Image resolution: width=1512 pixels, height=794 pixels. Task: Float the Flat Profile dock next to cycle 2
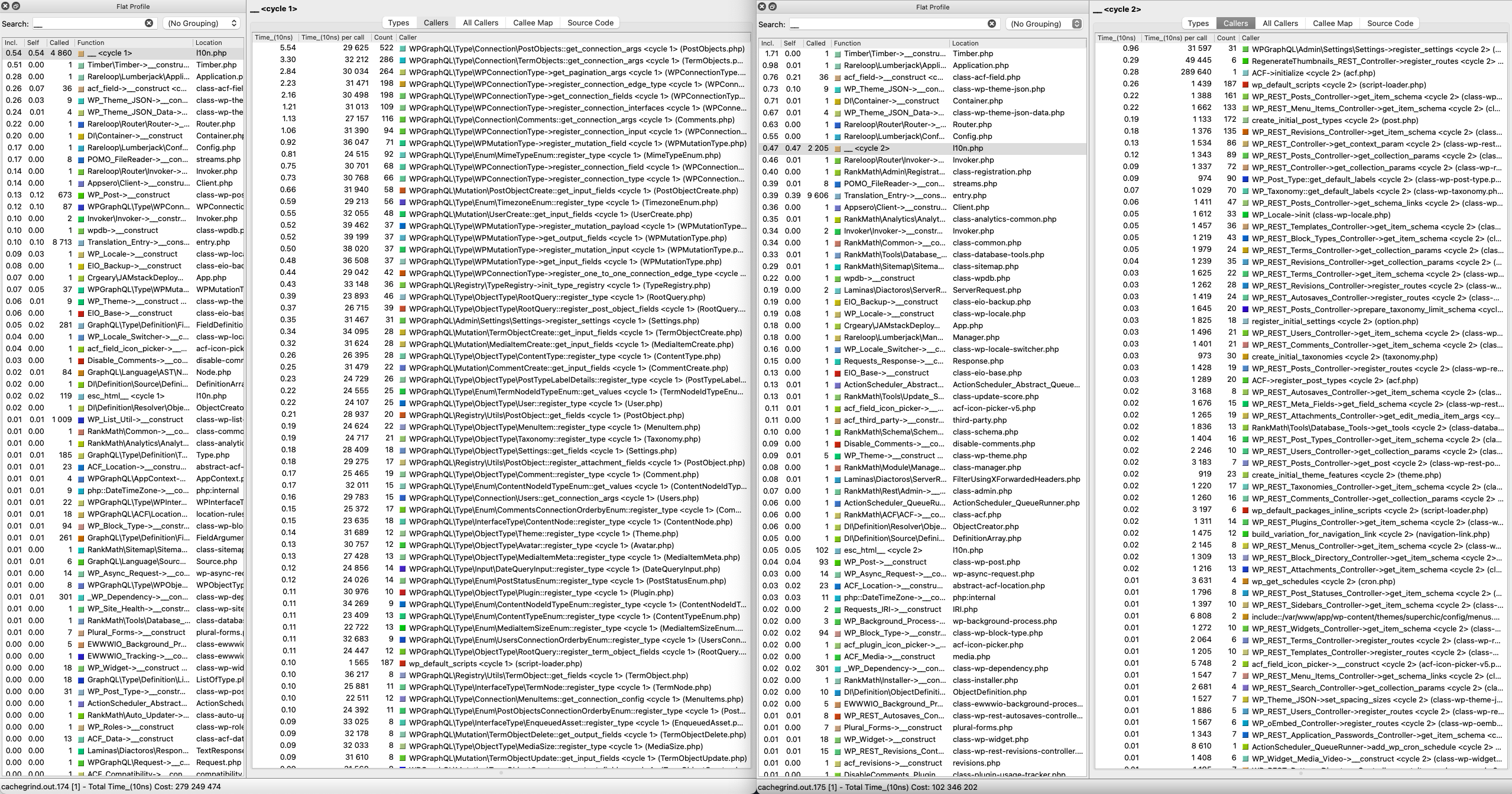773,7
